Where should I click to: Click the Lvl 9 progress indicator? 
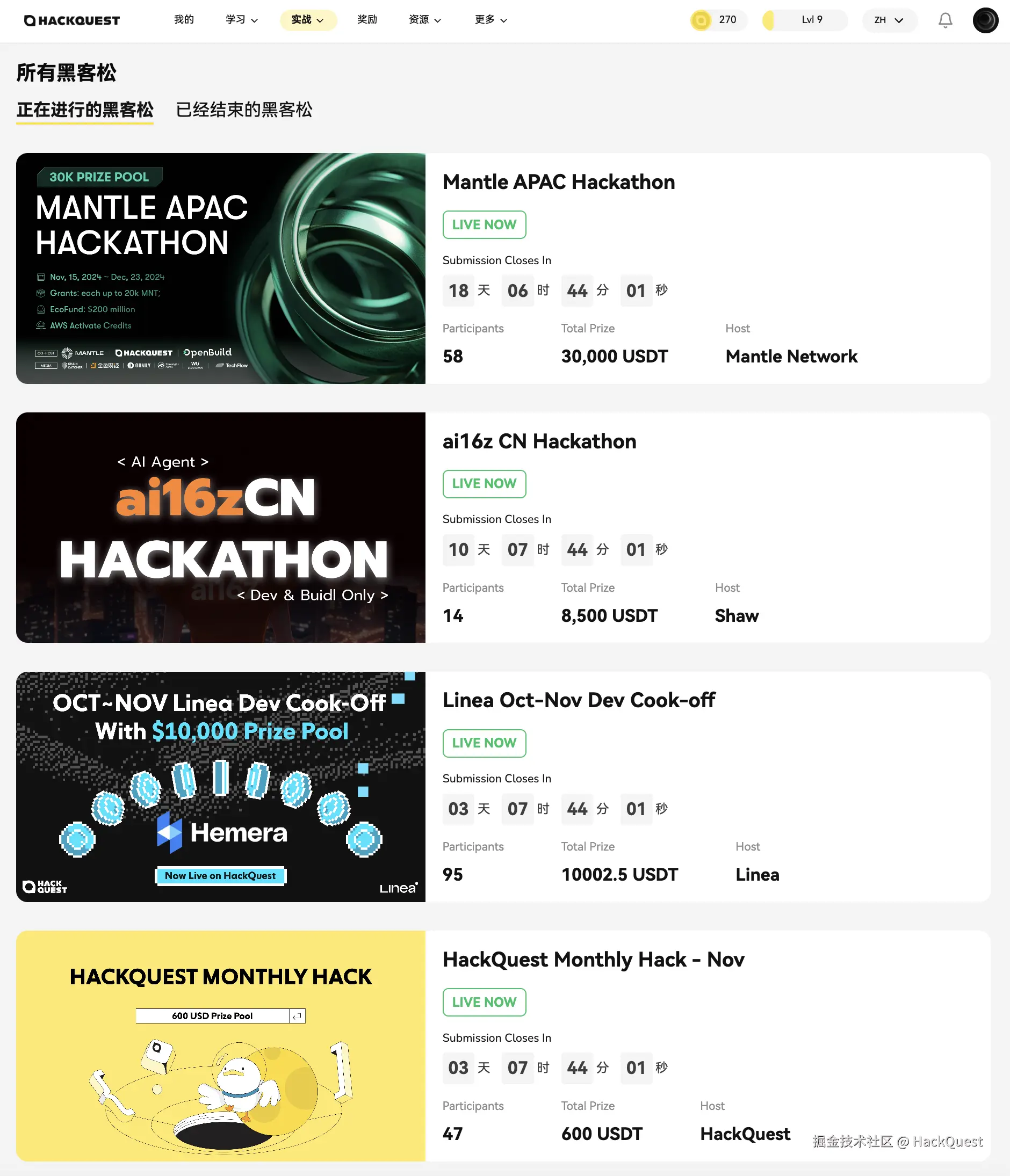(x=805, y=20)
